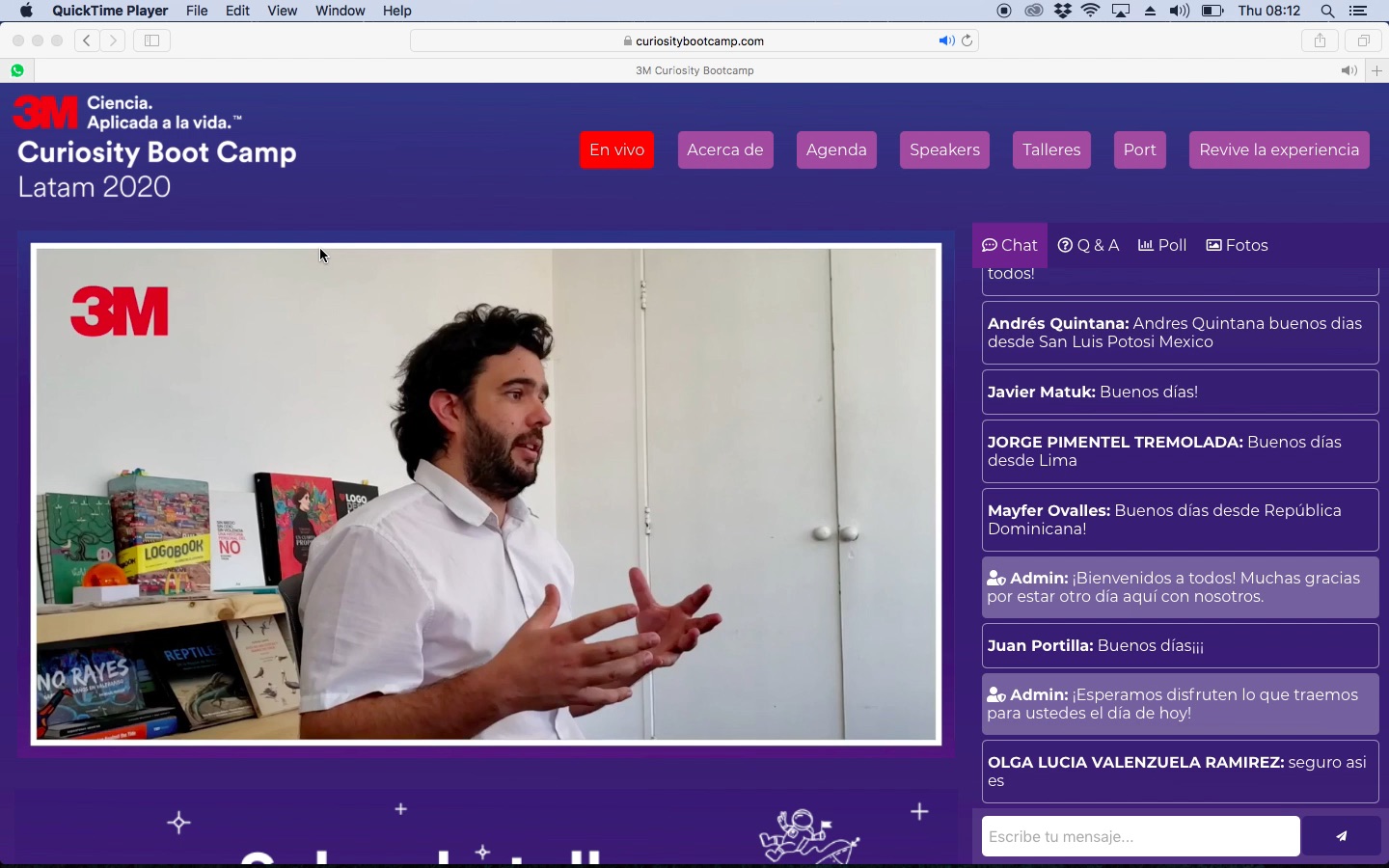1389x868 pixels.
Task: Open the Q&A panel
Action: [1088, 245]
